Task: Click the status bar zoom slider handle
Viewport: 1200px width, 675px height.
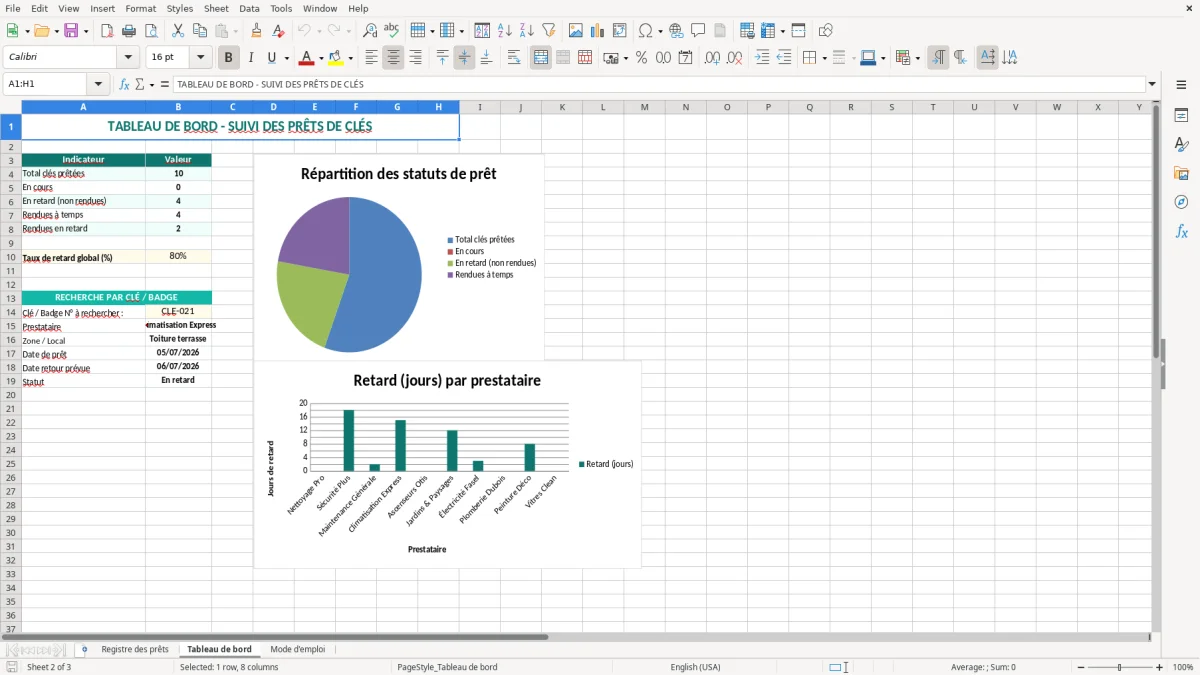Action: click(x=1120, y=667)
